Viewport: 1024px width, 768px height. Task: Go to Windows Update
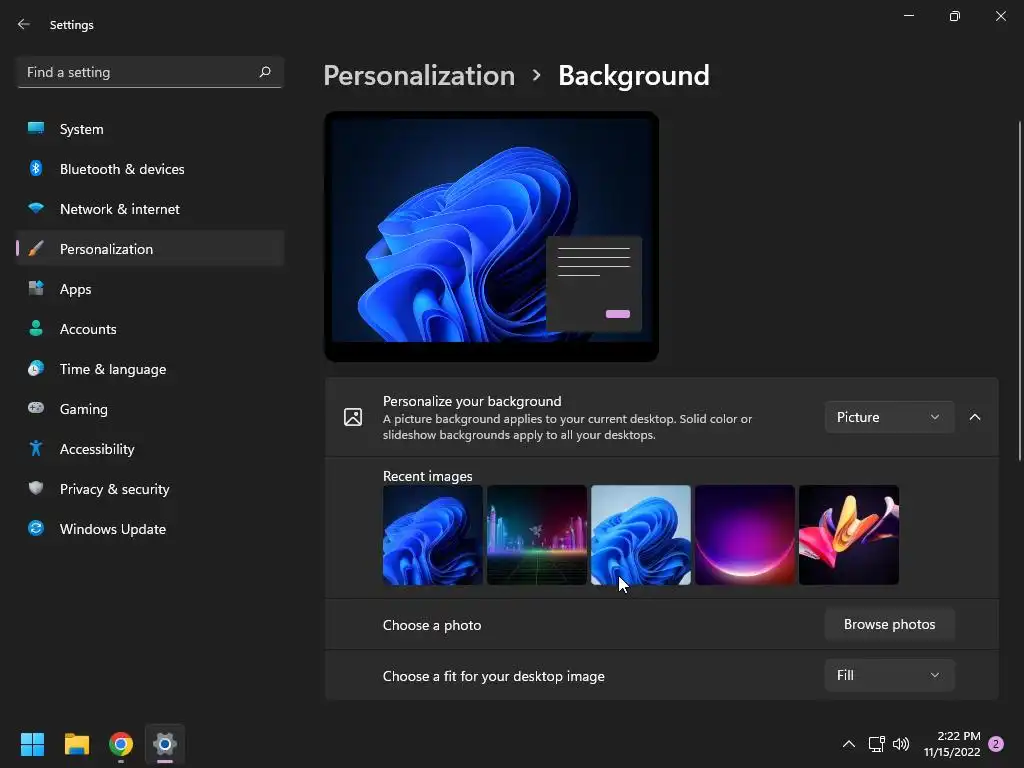150,528
